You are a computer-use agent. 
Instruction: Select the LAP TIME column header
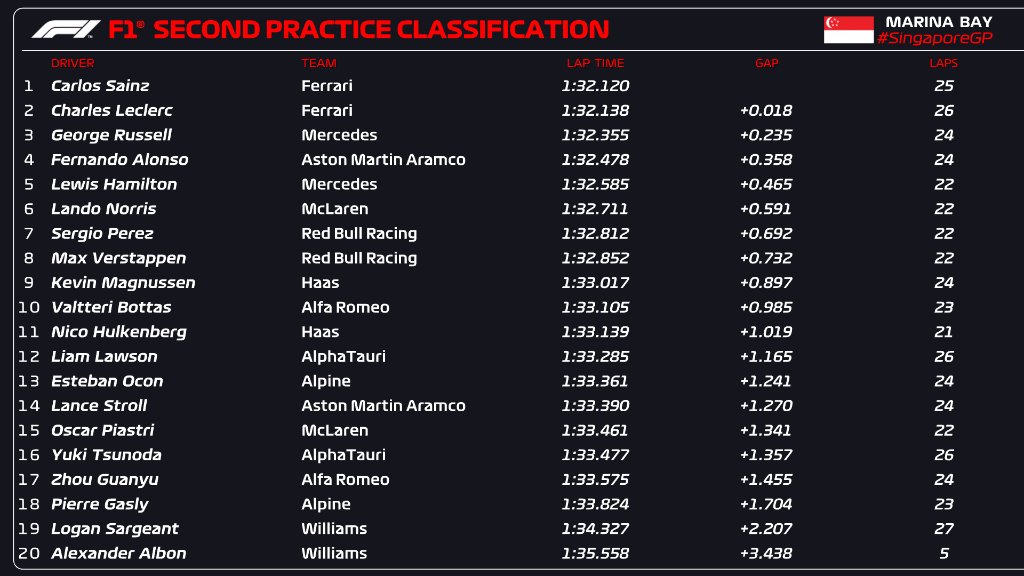(595, 63)
